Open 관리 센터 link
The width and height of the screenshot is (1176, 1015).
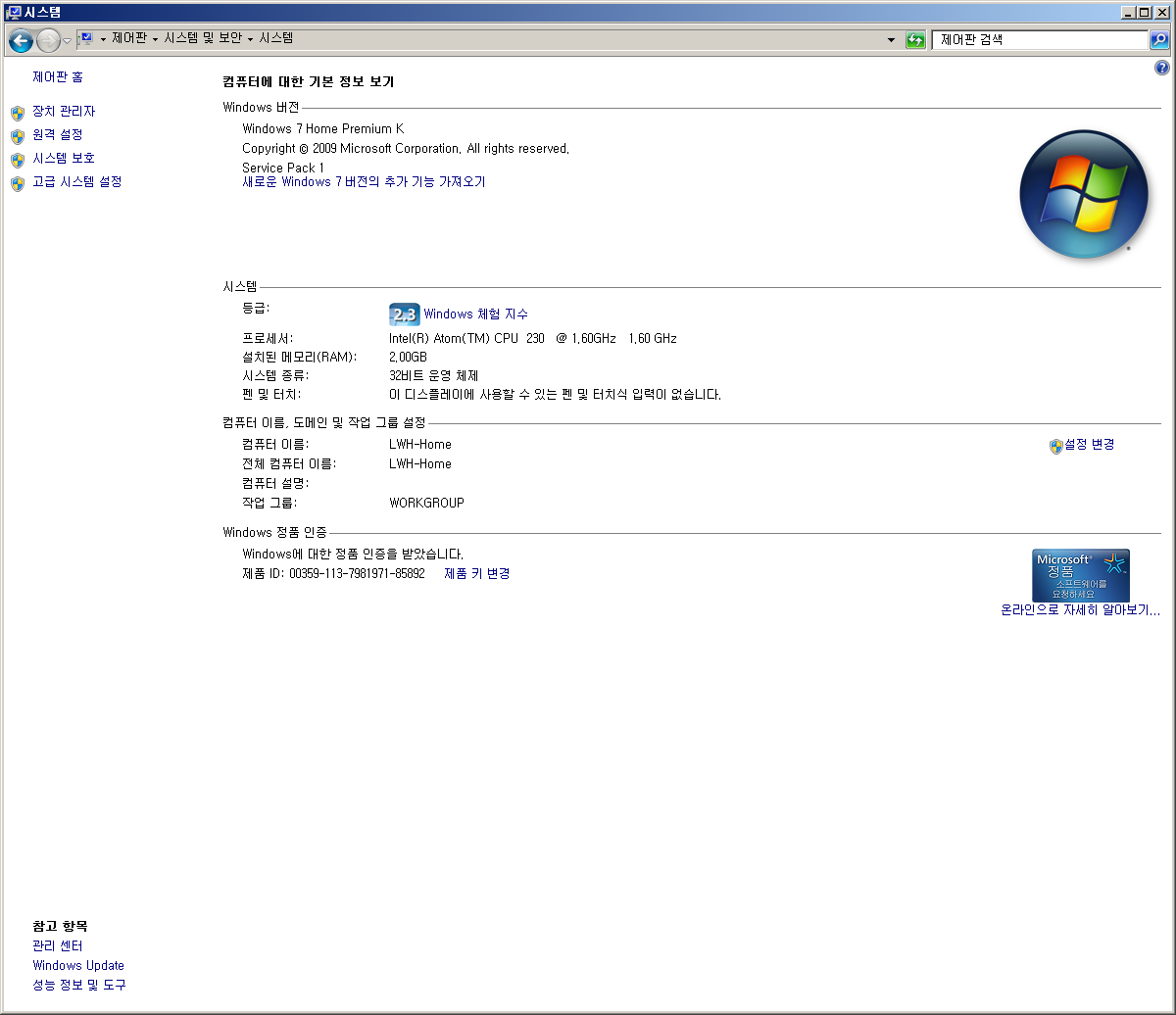(x=58, y=945)
